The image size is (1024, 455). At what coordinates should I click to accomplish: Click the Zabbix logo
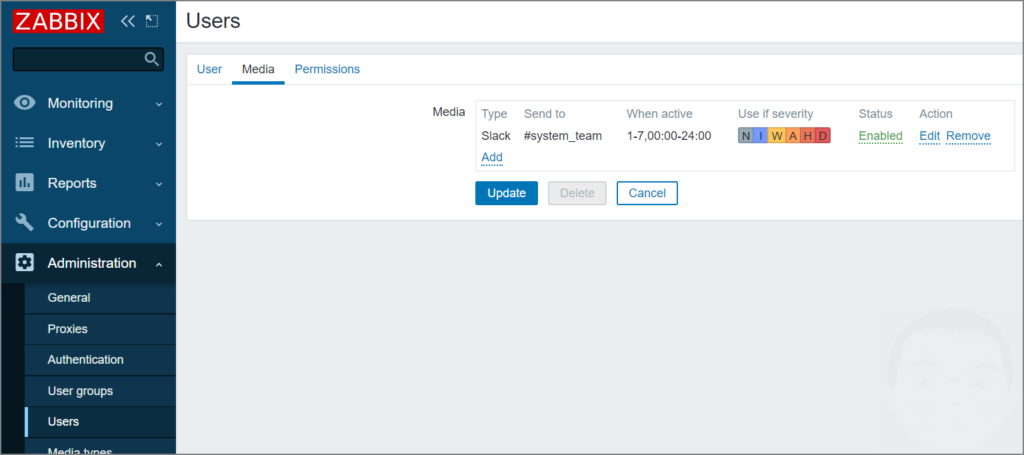tap(58, 21)
